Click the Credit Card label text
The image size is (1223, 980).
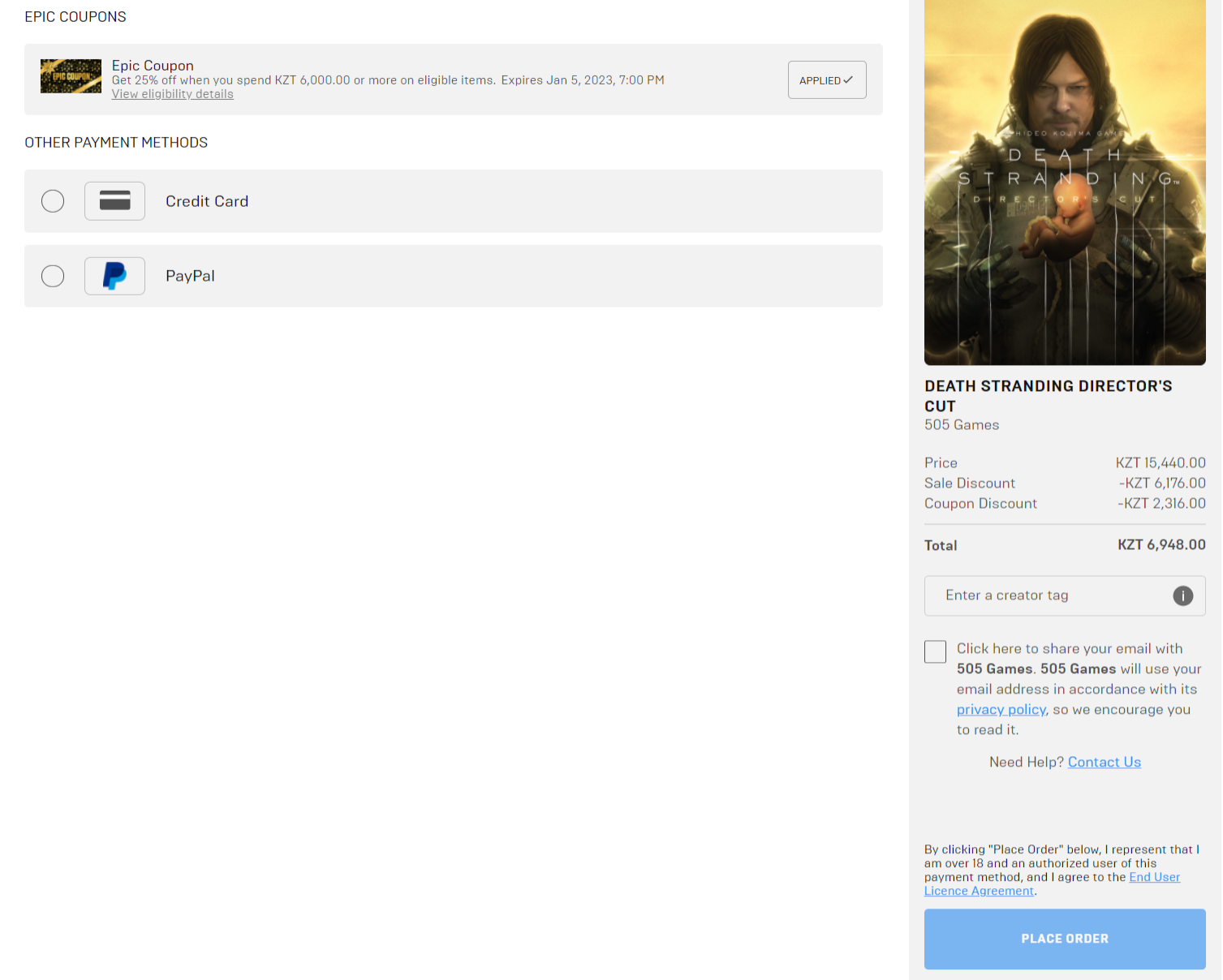click(x=207, y=201)
